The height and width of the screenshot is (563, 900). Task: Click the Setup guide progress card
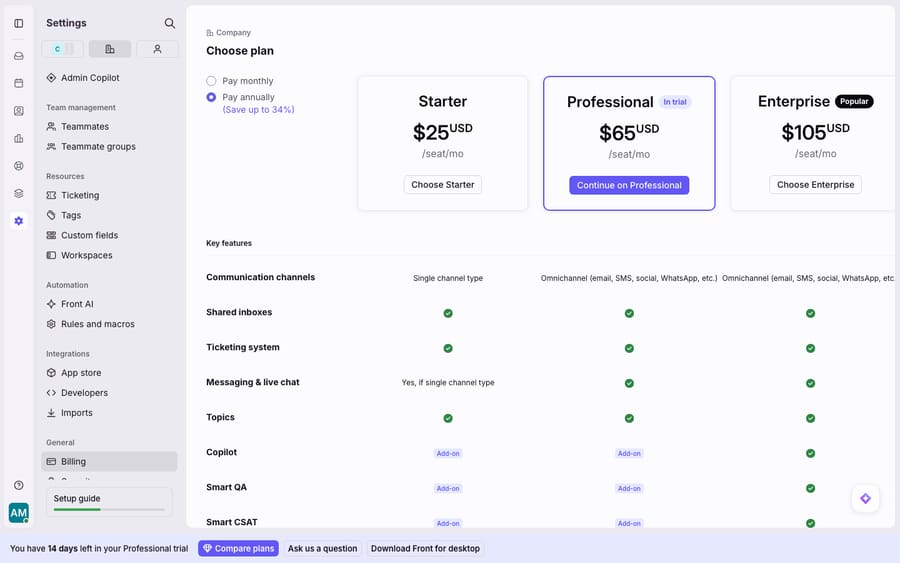click(x=109, y=502)
